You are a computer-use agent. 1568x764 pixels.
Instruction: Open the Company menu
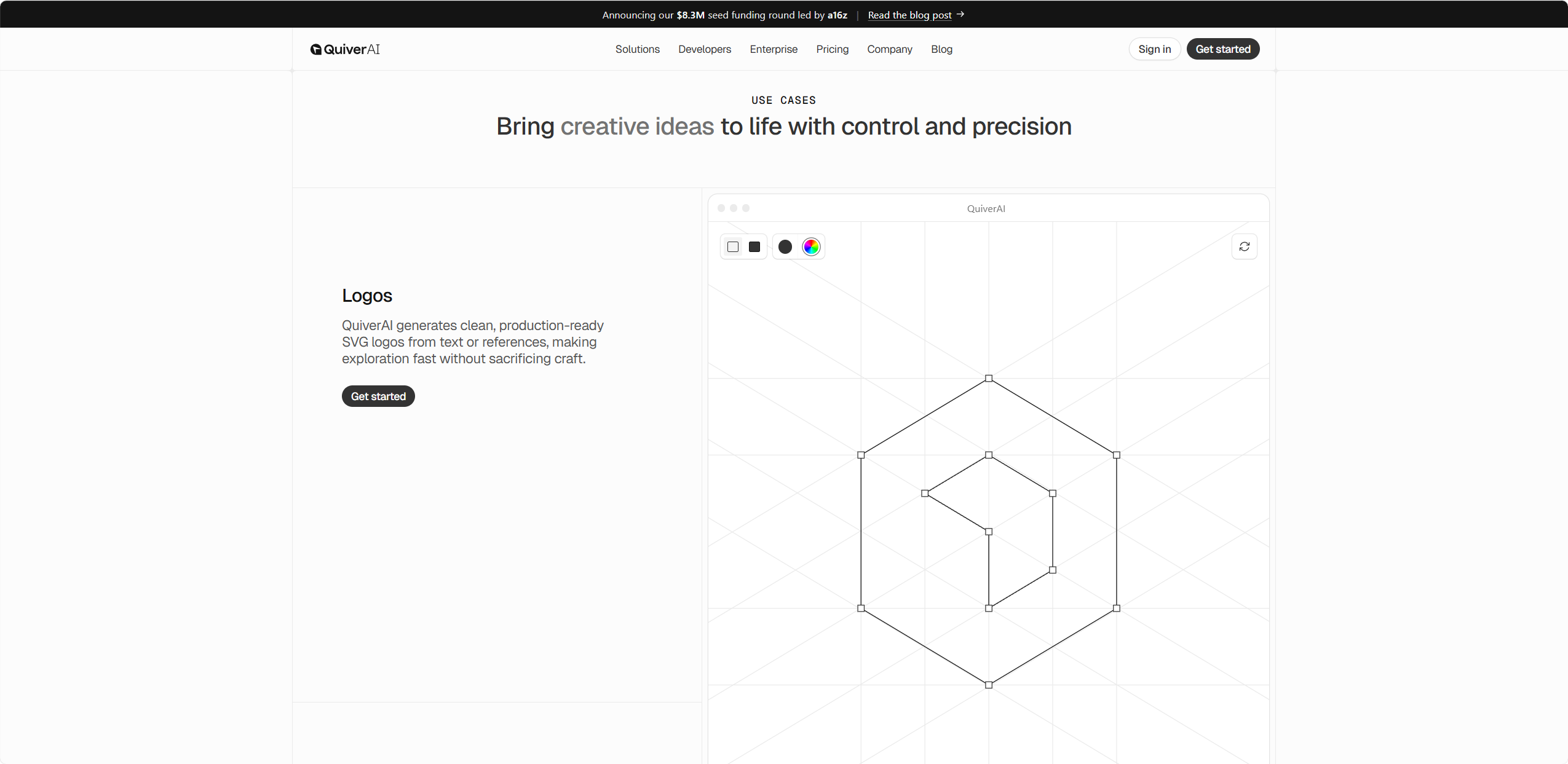pos(890,49)
